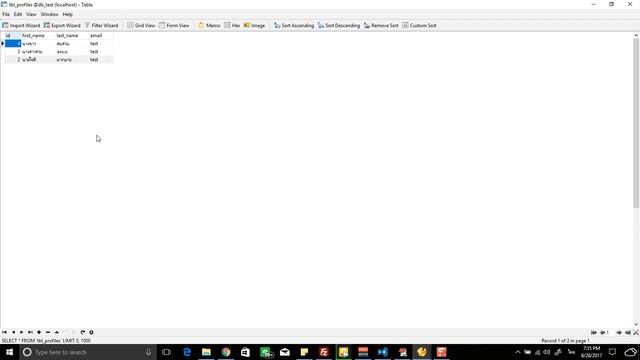This screenshot has width=640, height=360.
Task: Go to first record button
Action: click(x=4, y=332)
